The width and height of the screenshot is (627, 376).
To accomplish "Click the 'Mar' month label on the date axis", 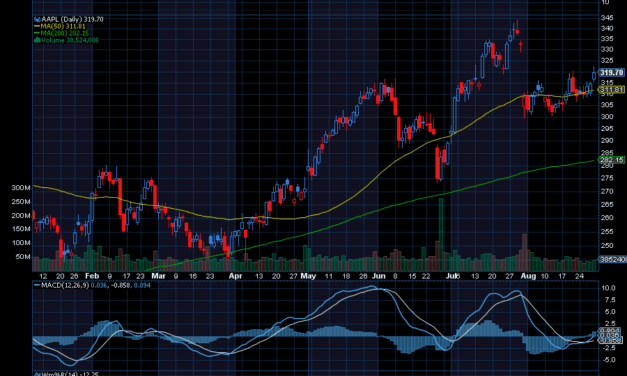I will [x=158, y=276].
